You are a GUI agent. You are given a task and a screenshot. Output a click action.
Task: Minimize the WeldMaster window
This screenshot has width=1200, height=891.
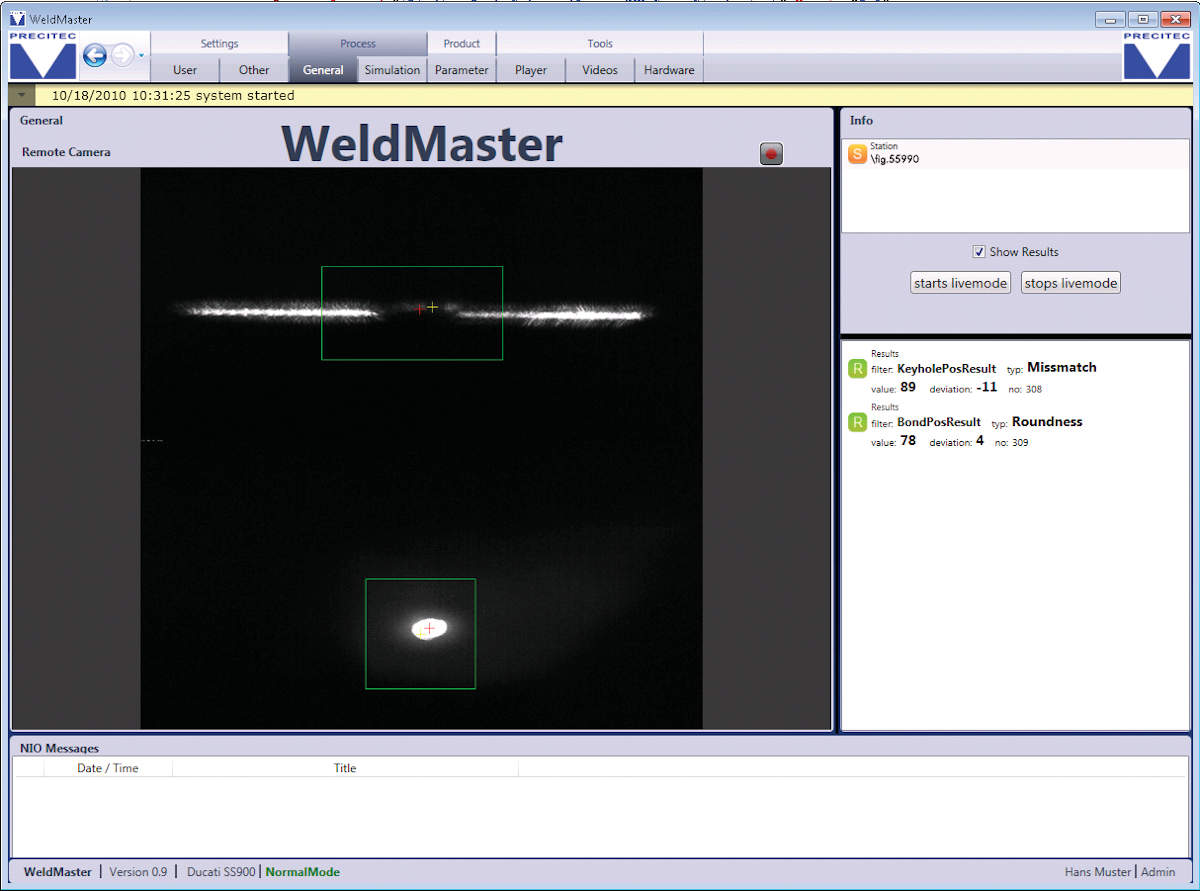coord(1111,19)
